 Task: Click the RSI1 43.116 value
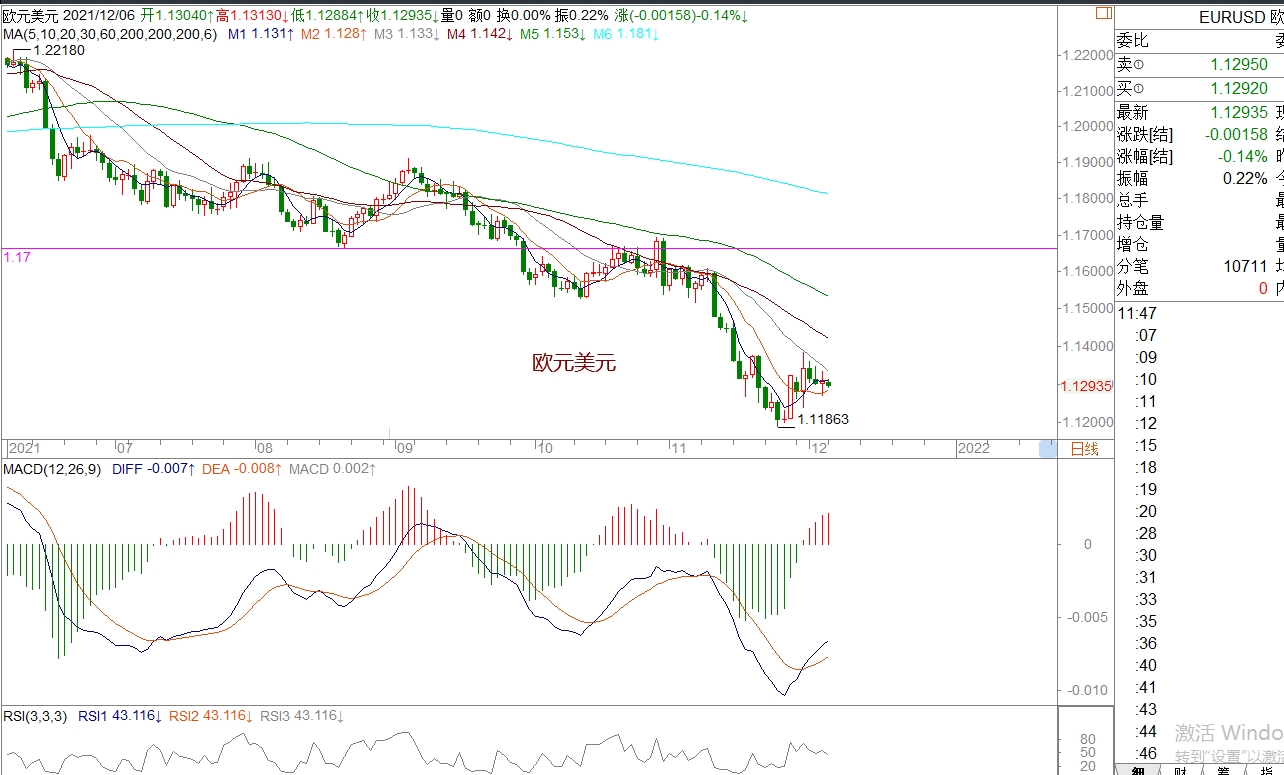coord(119,716)
